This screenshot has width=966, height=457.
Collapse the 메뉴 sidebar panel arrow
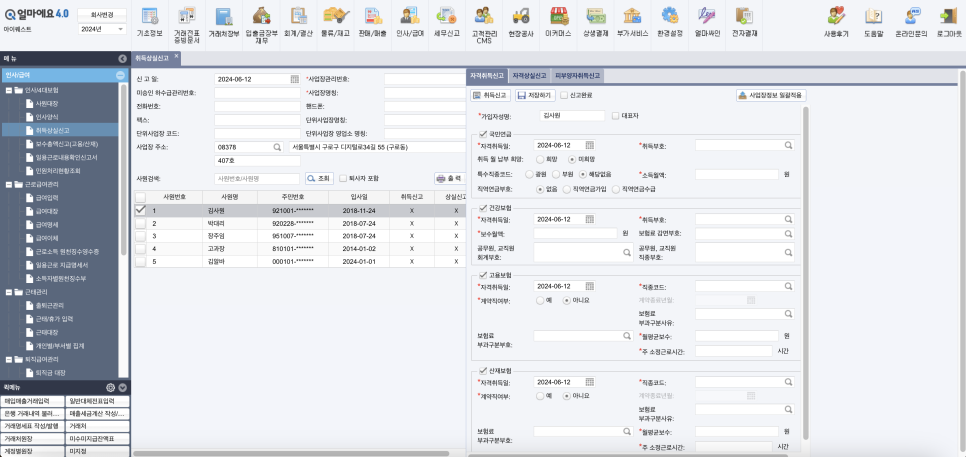[122, 59]
